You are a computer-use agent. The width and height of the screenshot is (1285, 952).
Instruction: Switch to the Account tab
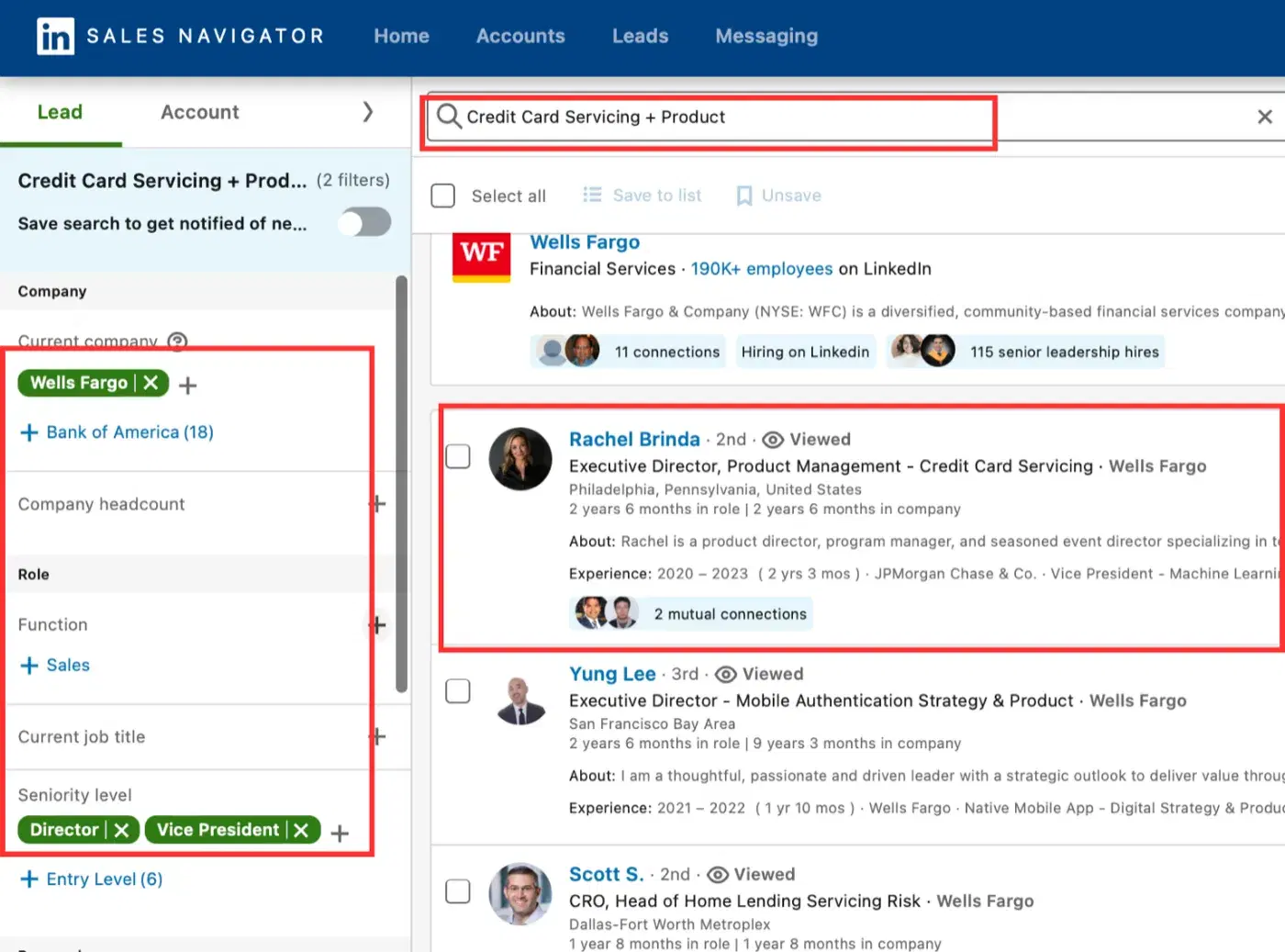coord(200,112)
